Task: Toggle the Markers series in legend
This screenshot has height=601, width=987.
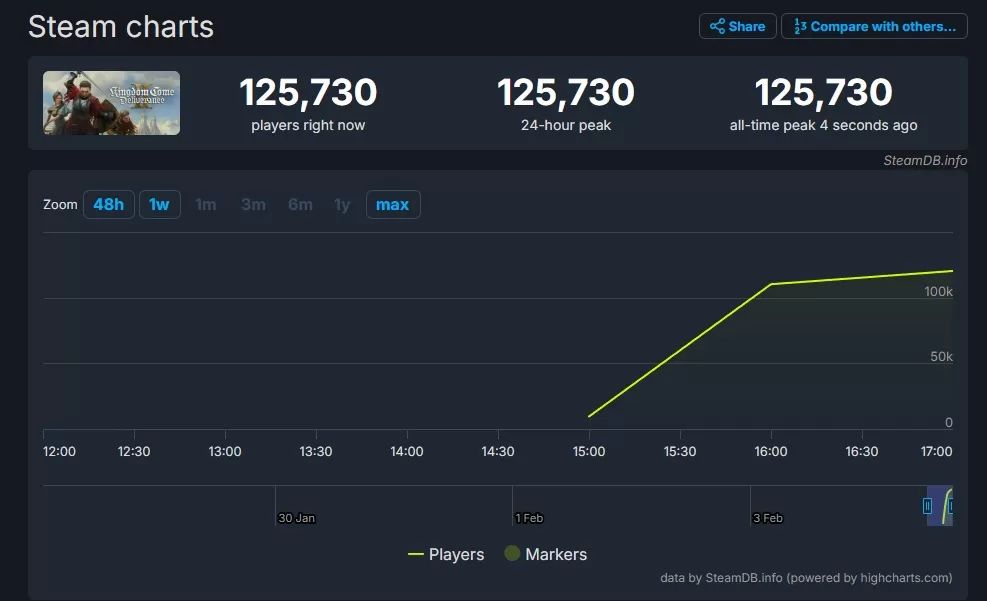Action: click(x=546, y=554)
